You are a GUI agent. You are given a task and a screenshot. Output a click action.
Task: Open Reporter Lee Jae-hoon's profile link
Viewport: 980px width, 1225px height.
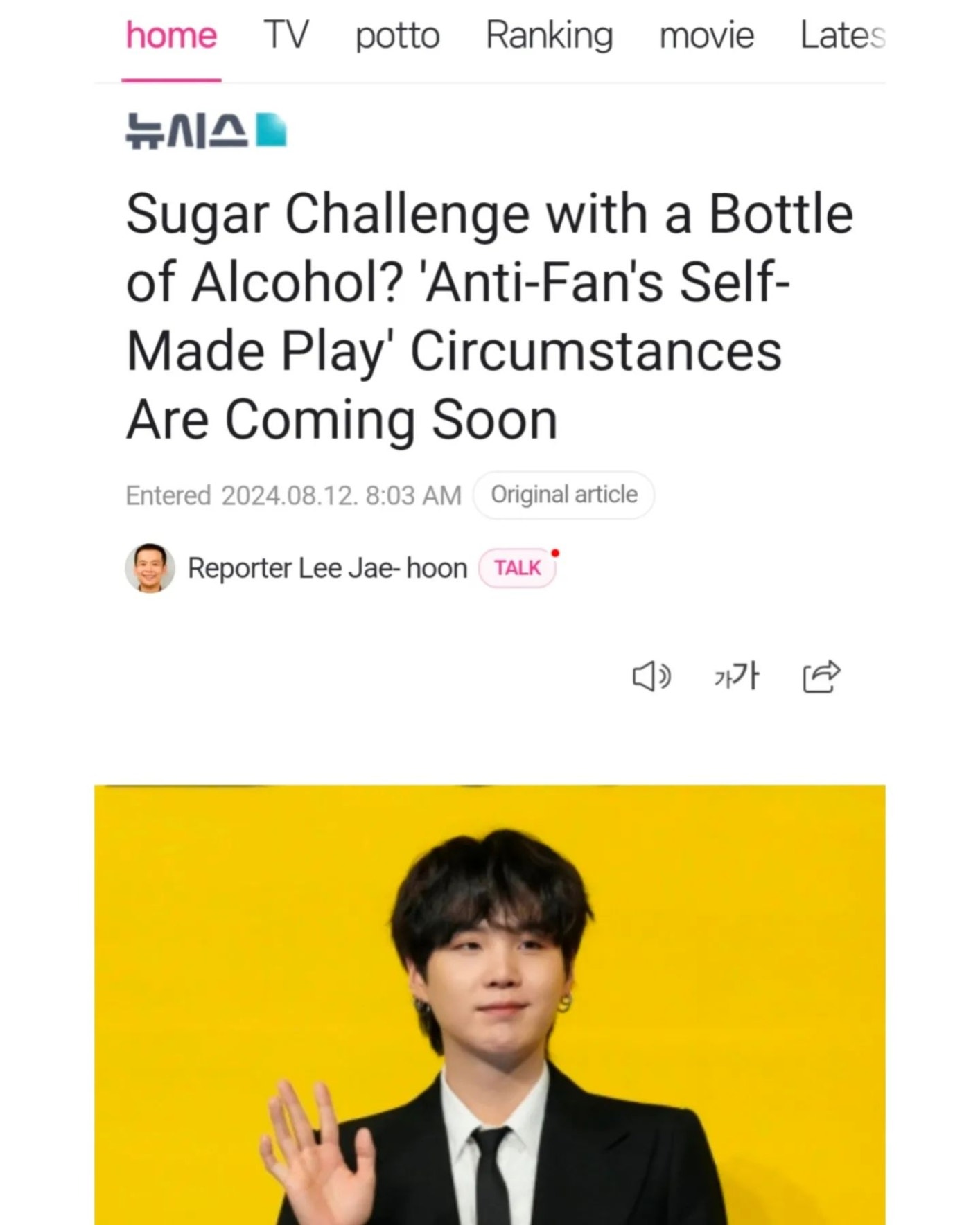[327, 568]
